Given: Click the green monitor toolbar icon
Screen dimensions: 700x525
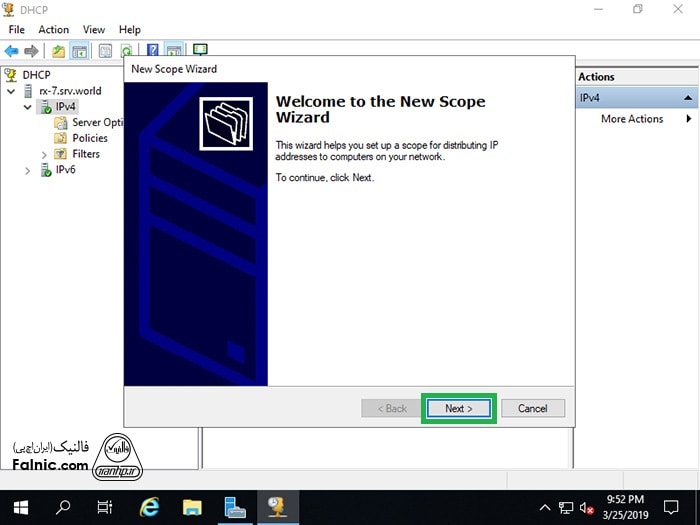Looking at the screenshot, I should point(200,50).
